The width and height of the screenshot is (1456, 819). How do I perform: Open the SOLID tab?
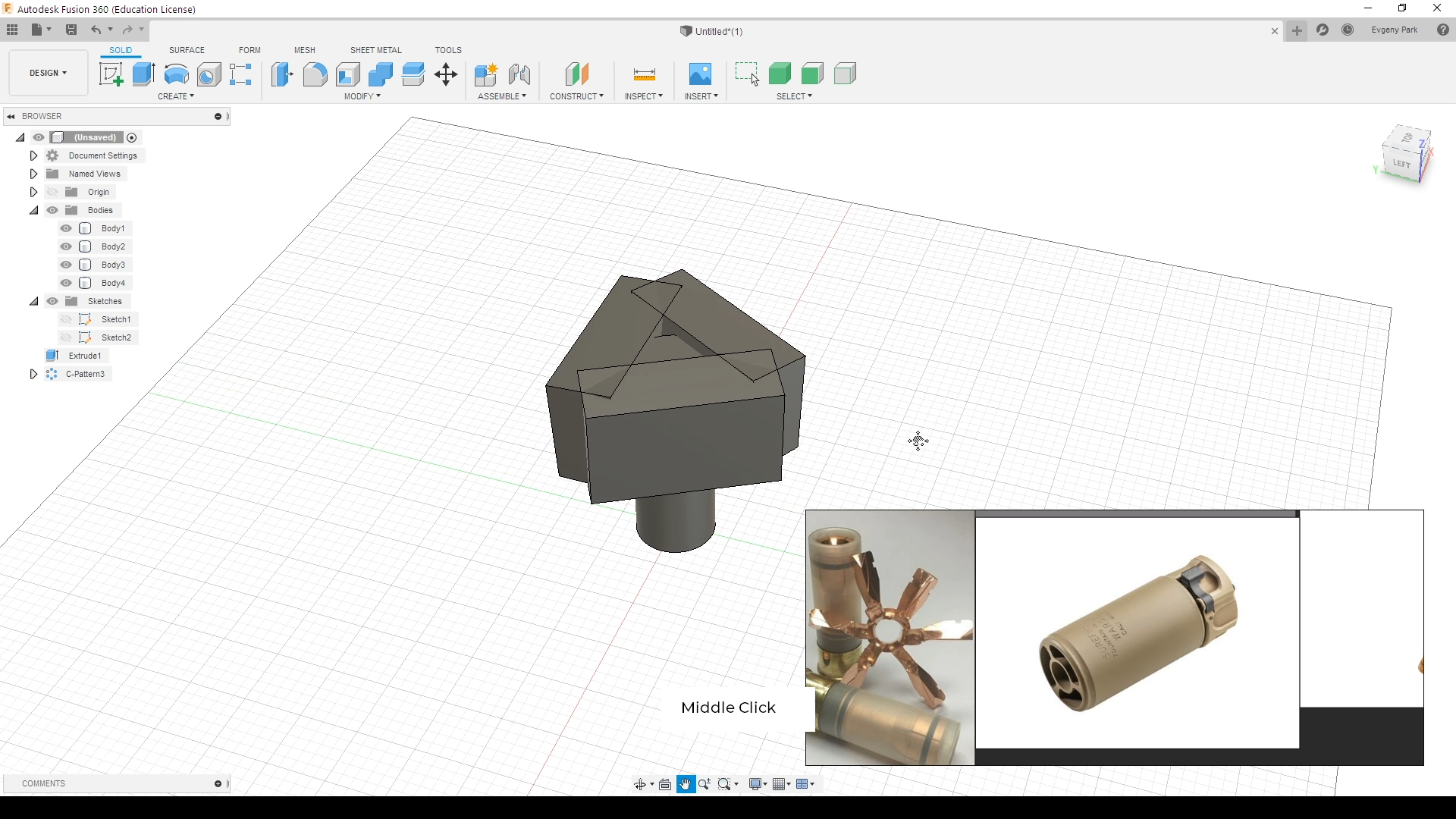[120, 50]
